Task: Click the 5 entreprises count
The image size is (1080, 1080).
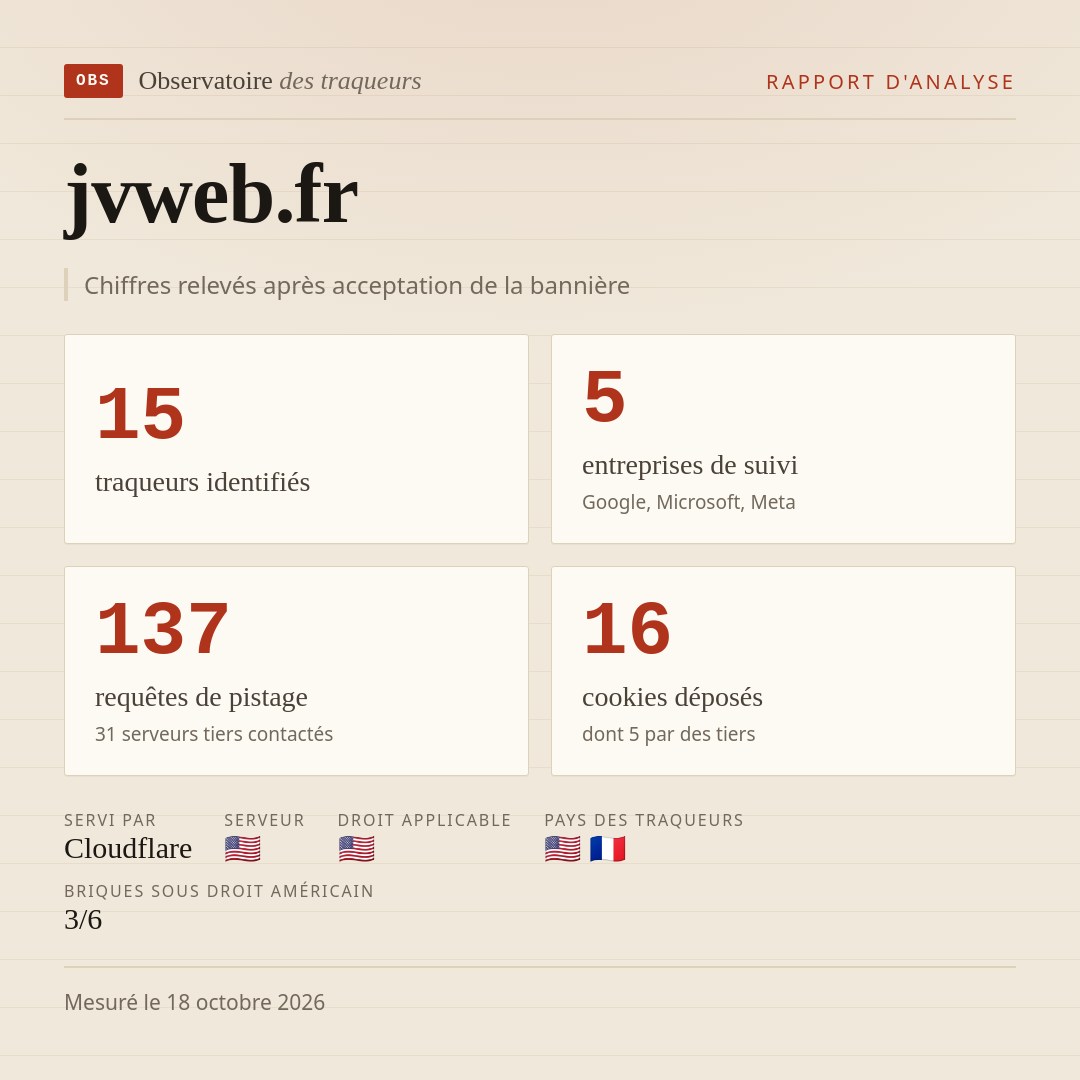Action: [x=604, y=397]
